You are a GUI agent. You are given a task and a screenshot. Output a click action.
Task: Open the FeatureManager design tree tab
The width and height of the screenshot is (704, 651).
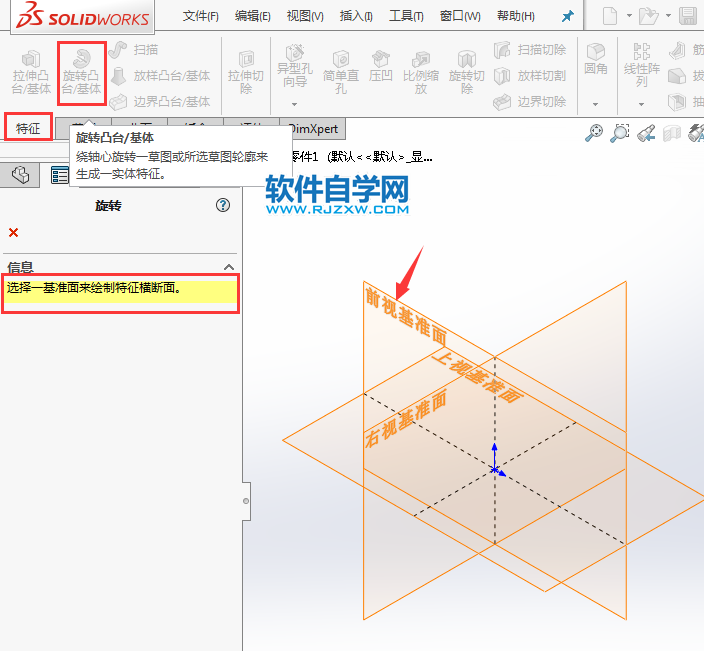pyautogui.click(x=20, y=175)
